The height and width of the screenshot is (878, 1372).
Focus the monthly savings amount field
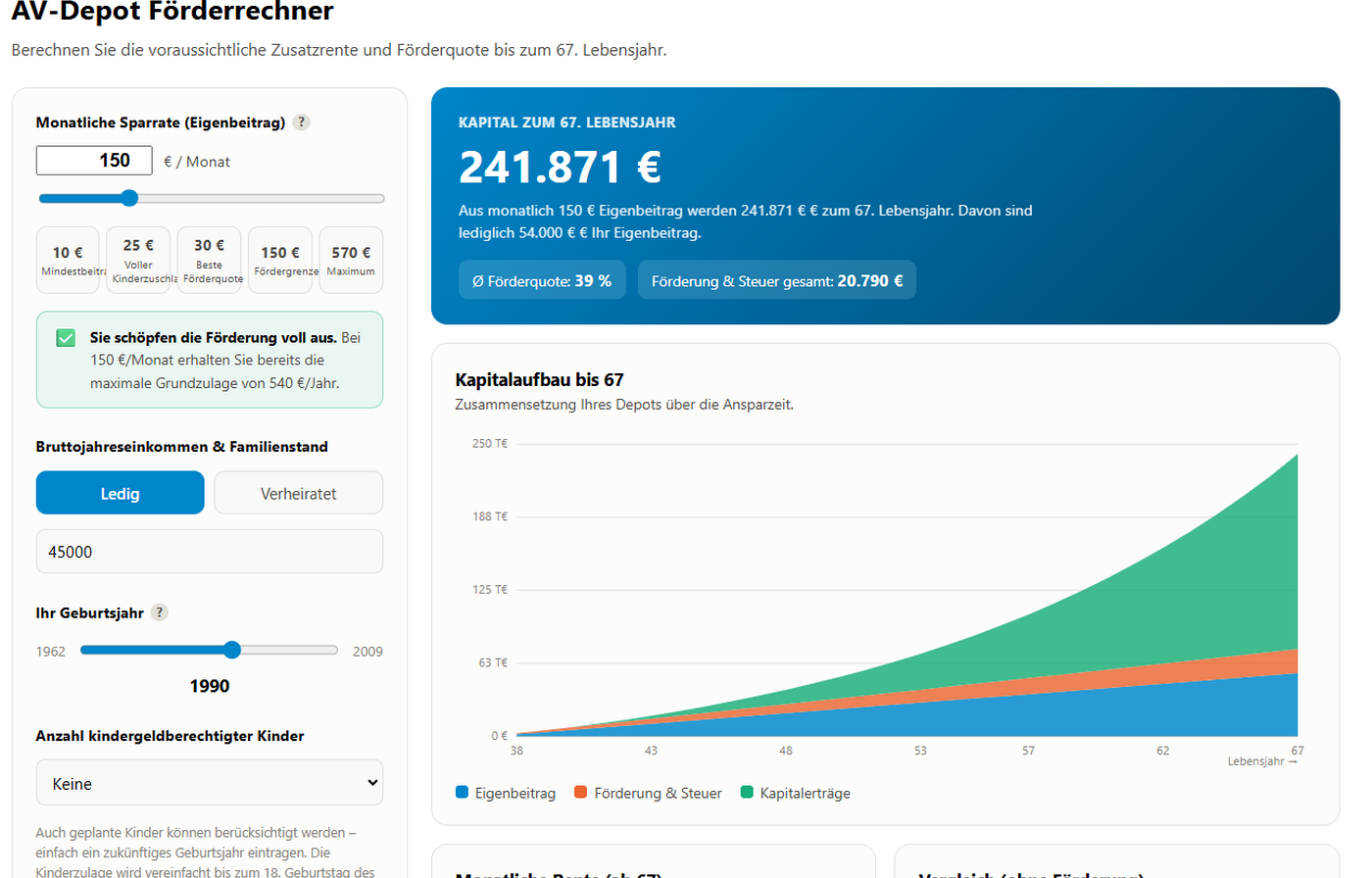coord(94,161)
